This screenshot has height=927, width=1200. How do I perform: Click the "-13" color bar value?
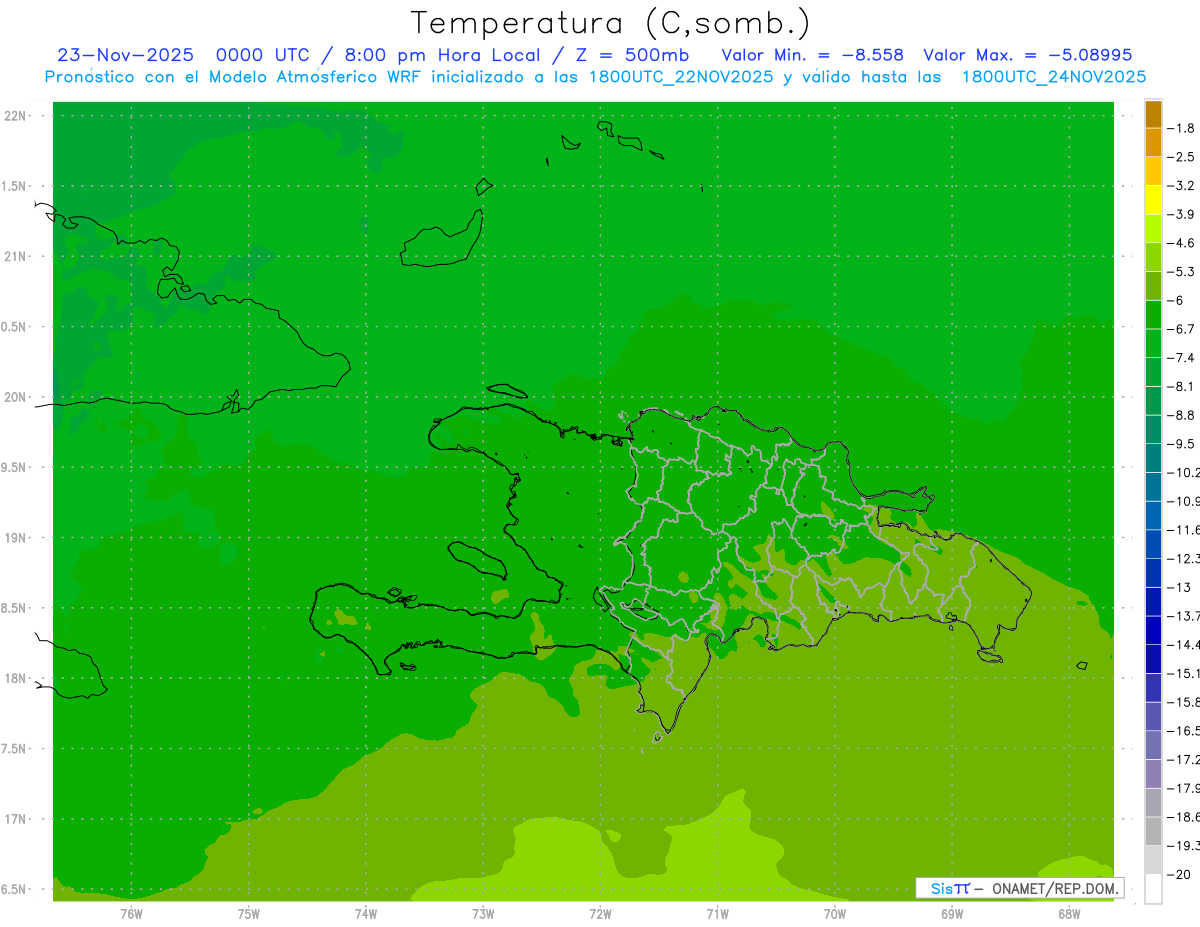[x=1180, y=587]
